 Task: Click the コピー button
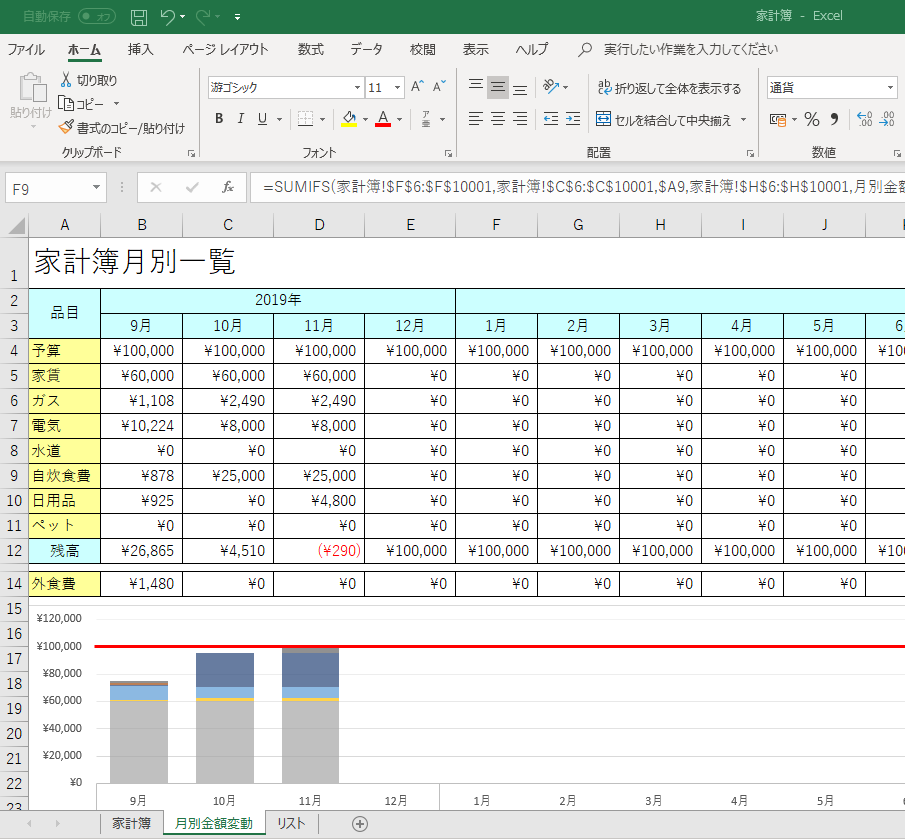(x=81, y=104)
